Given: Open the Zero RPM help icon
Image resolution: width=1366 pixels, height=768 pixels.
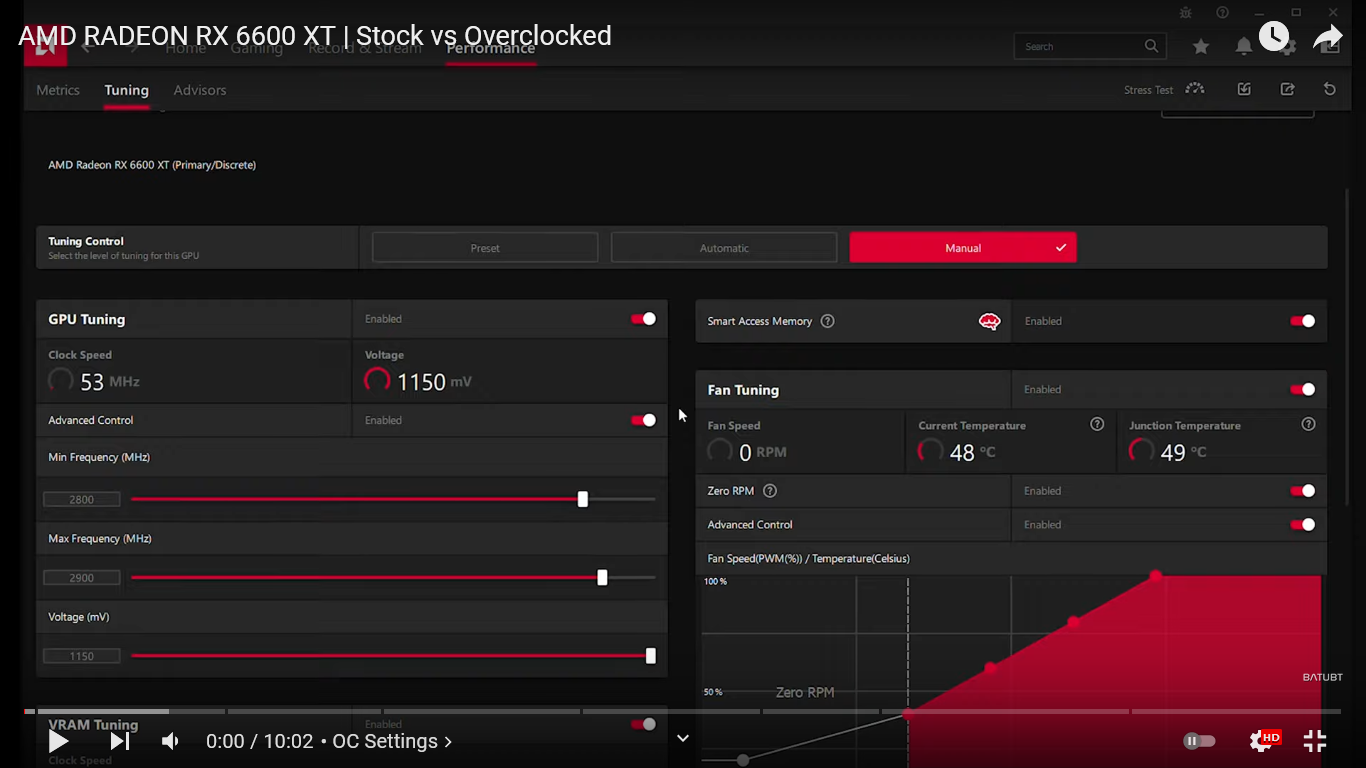Looking at the screenshot, I should pos(770,491).
